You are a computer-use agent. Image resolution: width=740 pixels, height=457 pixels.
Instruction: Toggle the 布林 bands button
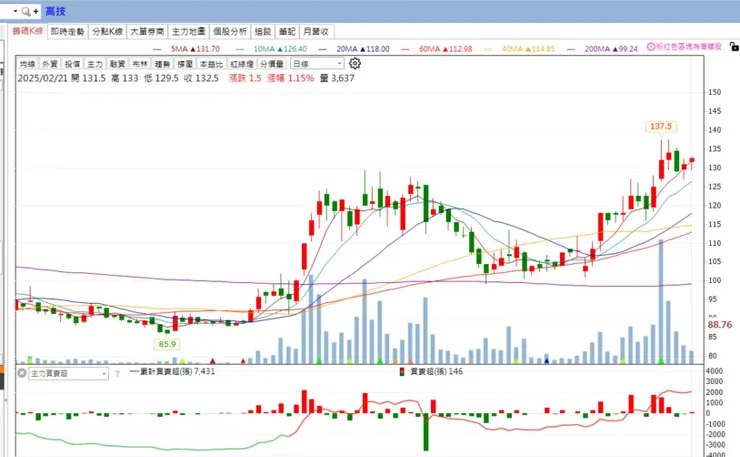tap(140, 64)
